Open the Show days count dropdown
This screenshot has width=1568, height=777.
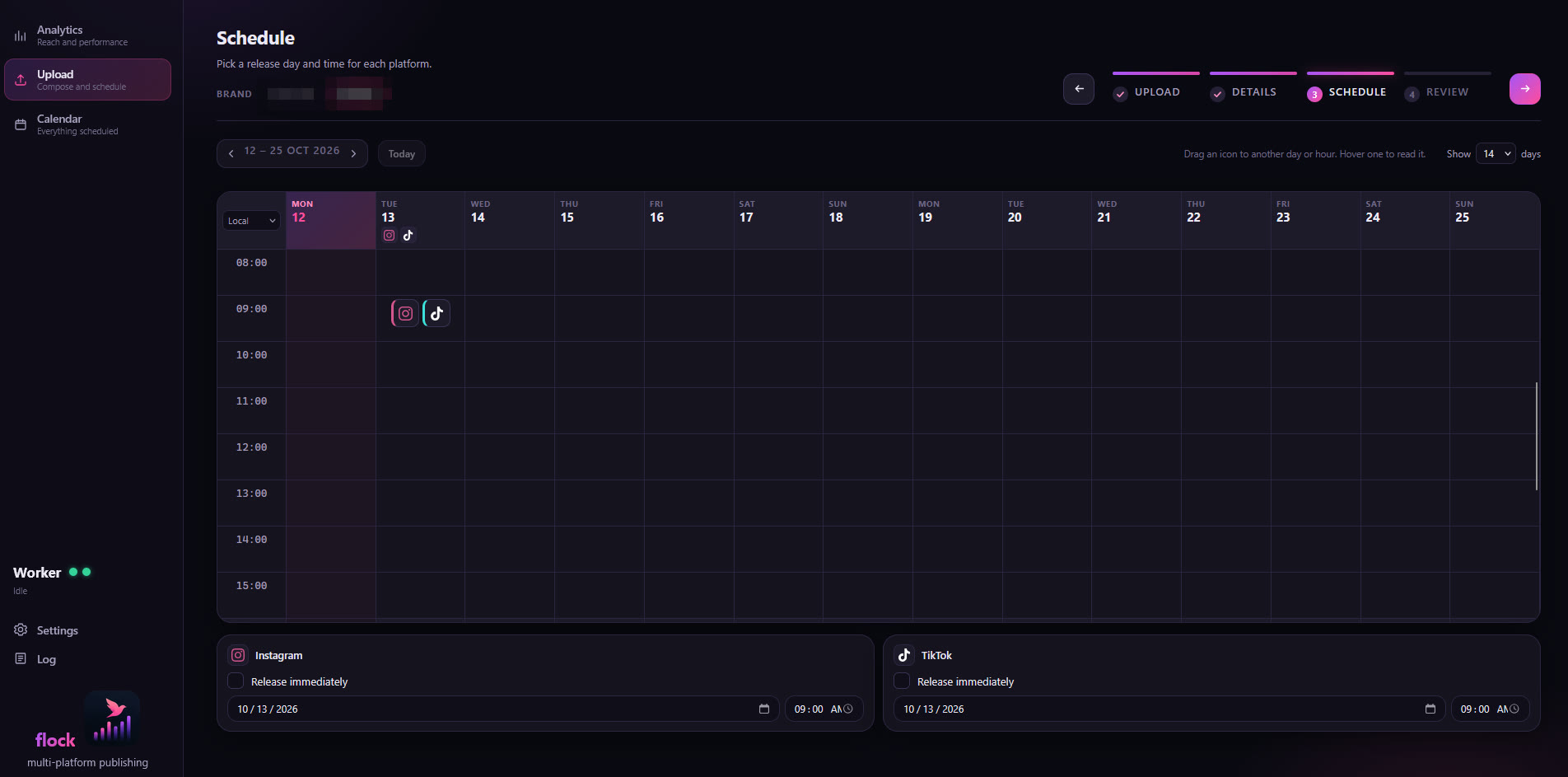pyautogui.click(x=1496, y=154)
